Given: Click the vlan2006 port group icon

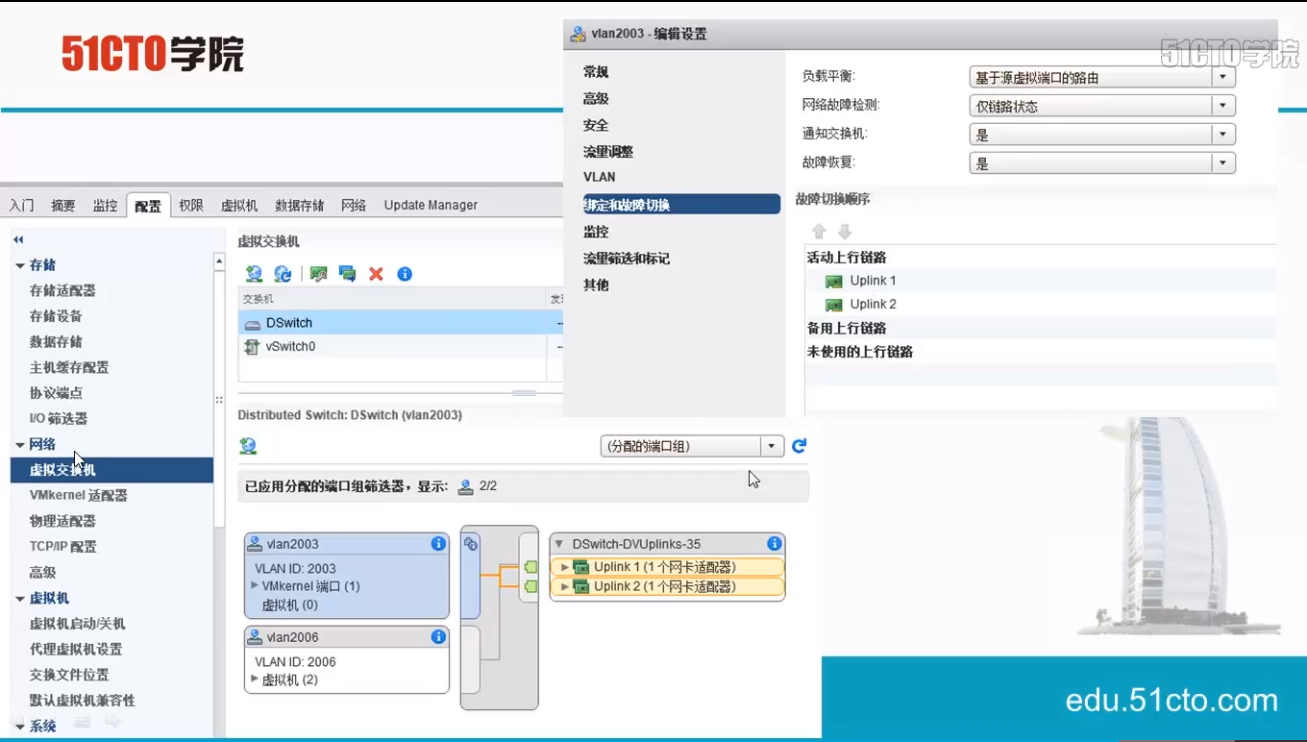Looking at the screenshot, I should 255,637.
